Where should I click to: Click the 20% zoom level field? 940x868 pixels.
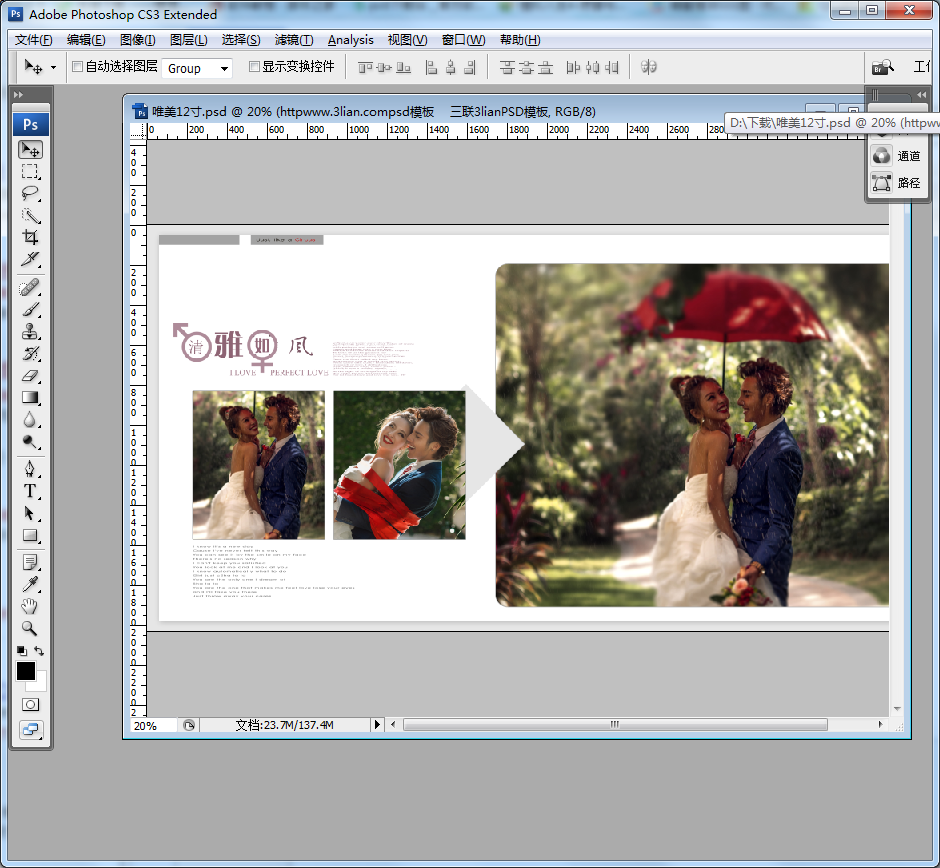pyautogui.click(x=146, y=725)
